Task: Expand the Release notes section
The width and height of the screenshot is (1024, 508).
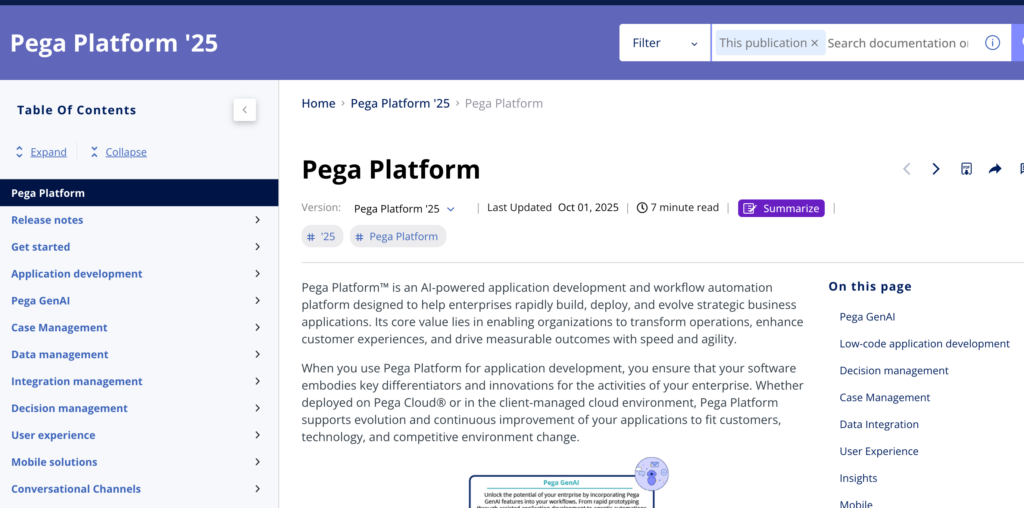Action: [257, 220]
